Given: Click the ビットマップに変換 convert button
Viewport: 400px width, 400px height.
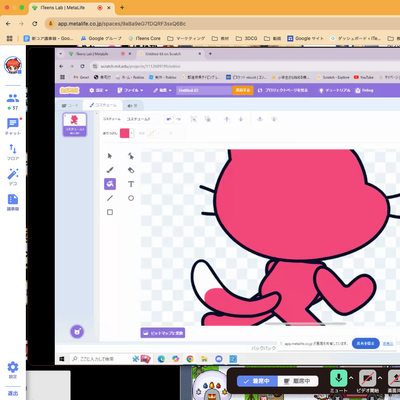Looking at the screenshot, I should click(x=163, y=333).
